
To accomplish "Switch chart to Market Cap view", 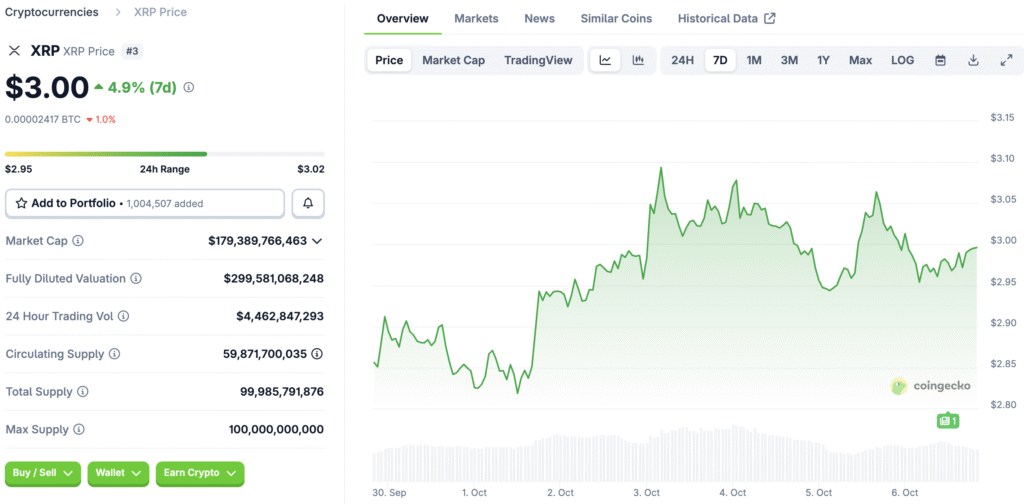I will (453, 60).
